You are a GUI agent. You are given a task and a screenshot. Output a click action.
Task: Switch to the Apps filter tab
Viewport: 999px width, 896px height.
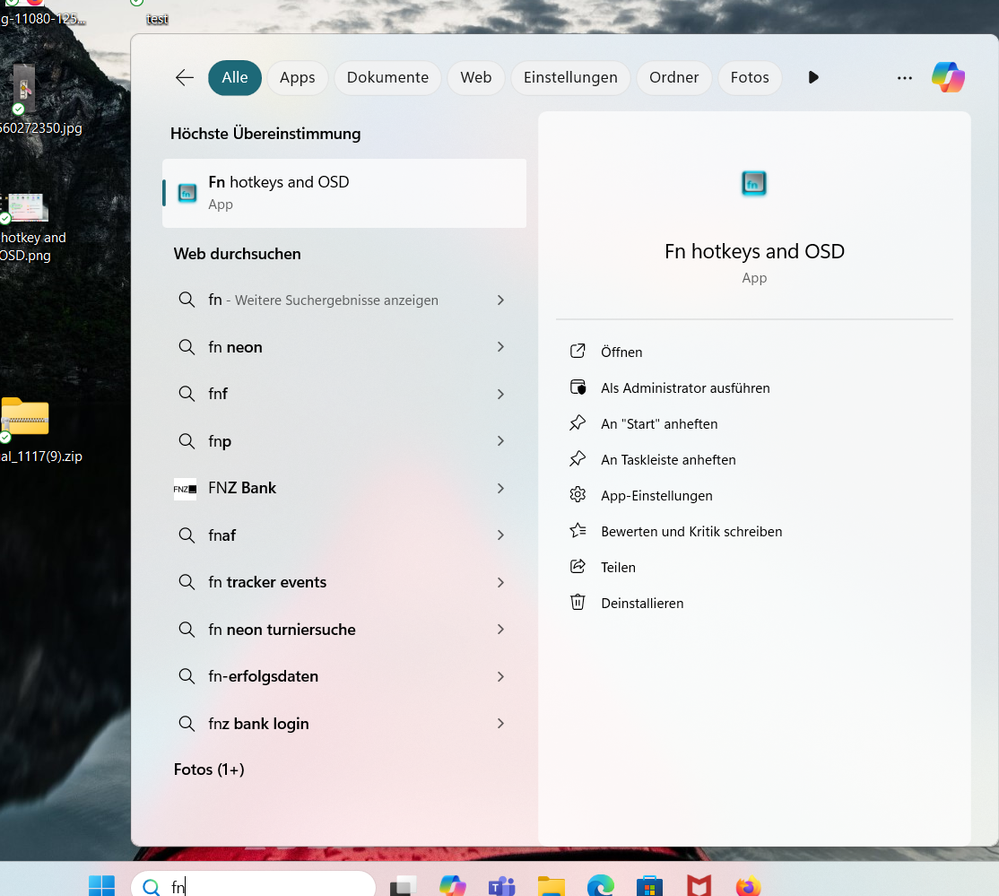tap(297, 78)
